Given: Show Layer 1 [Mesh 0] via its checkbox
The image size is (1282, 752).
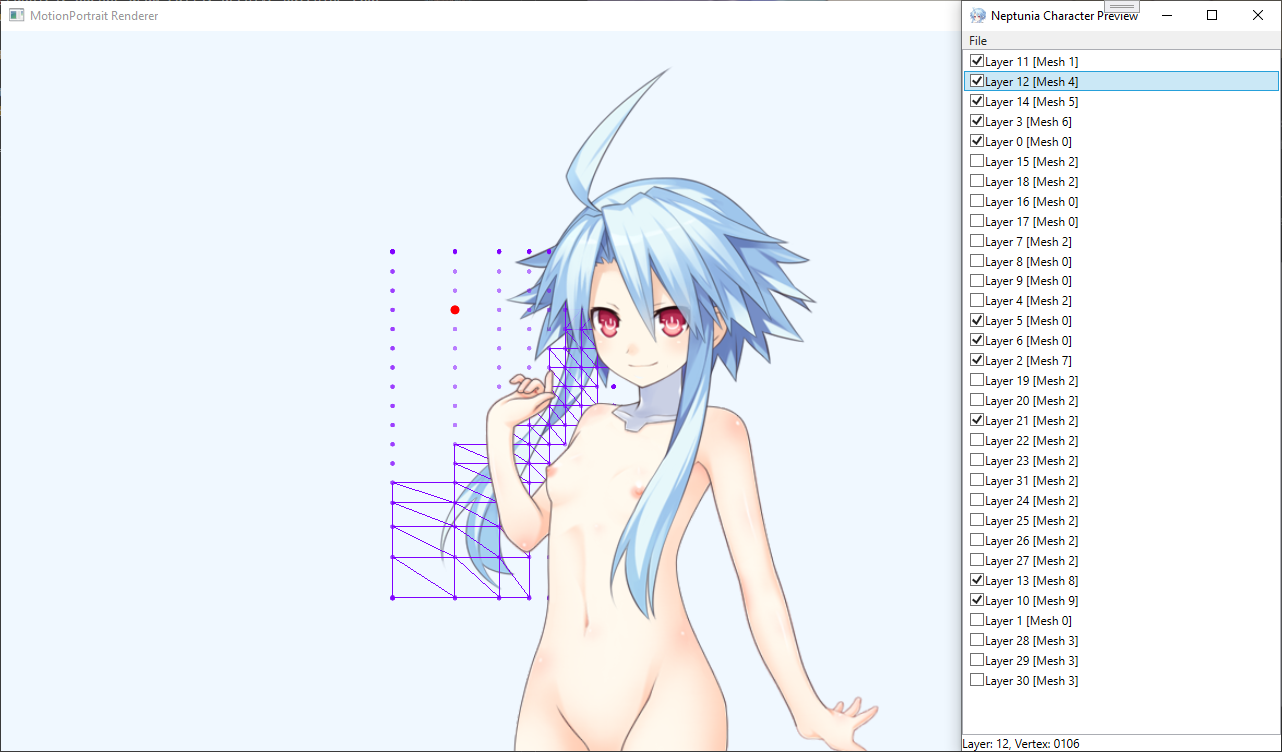Looking at the screenshot, I should (x=977, y=620).
